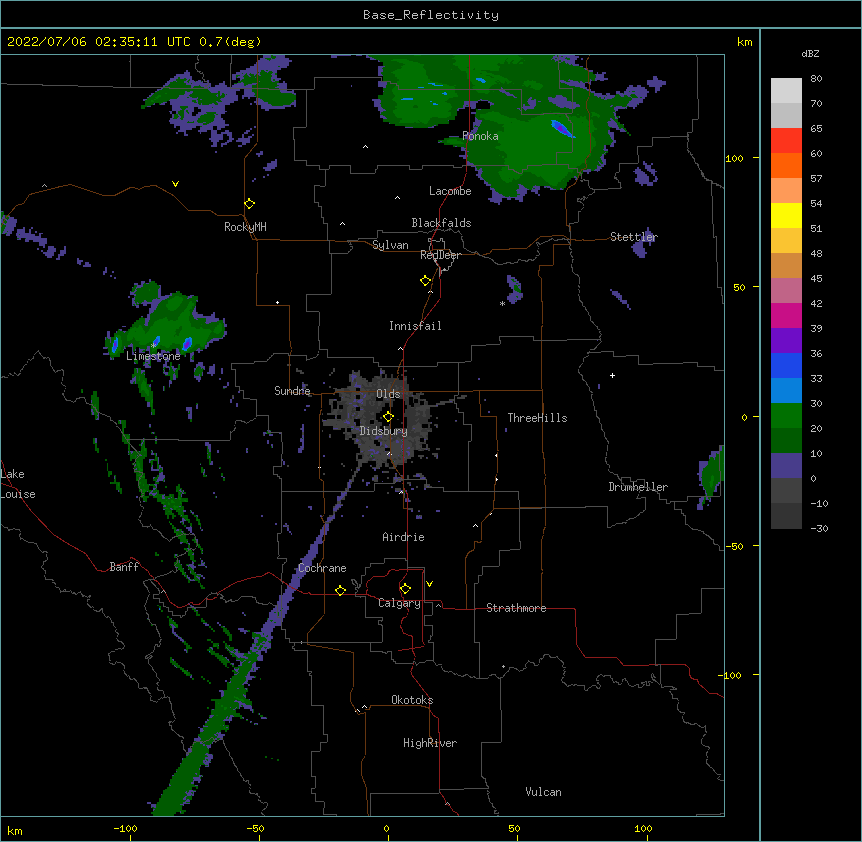
Task: Click the dark green 10-20 dBZ legend swatch
Action: tap(786, 441)
